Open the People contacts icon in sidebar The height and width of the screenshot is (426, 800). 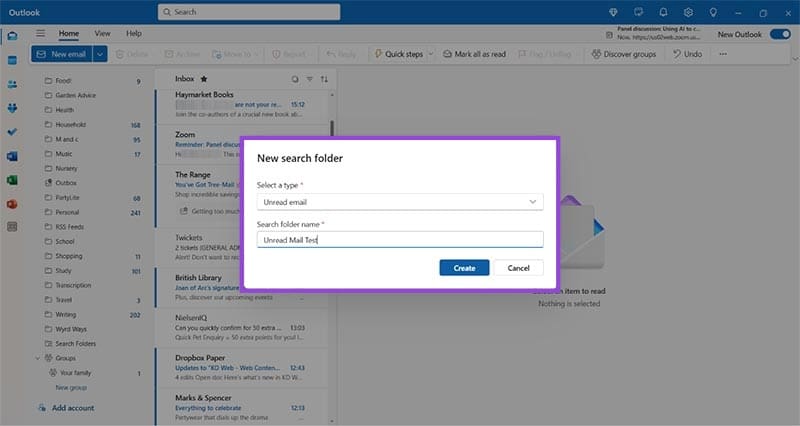click(12, 84)
